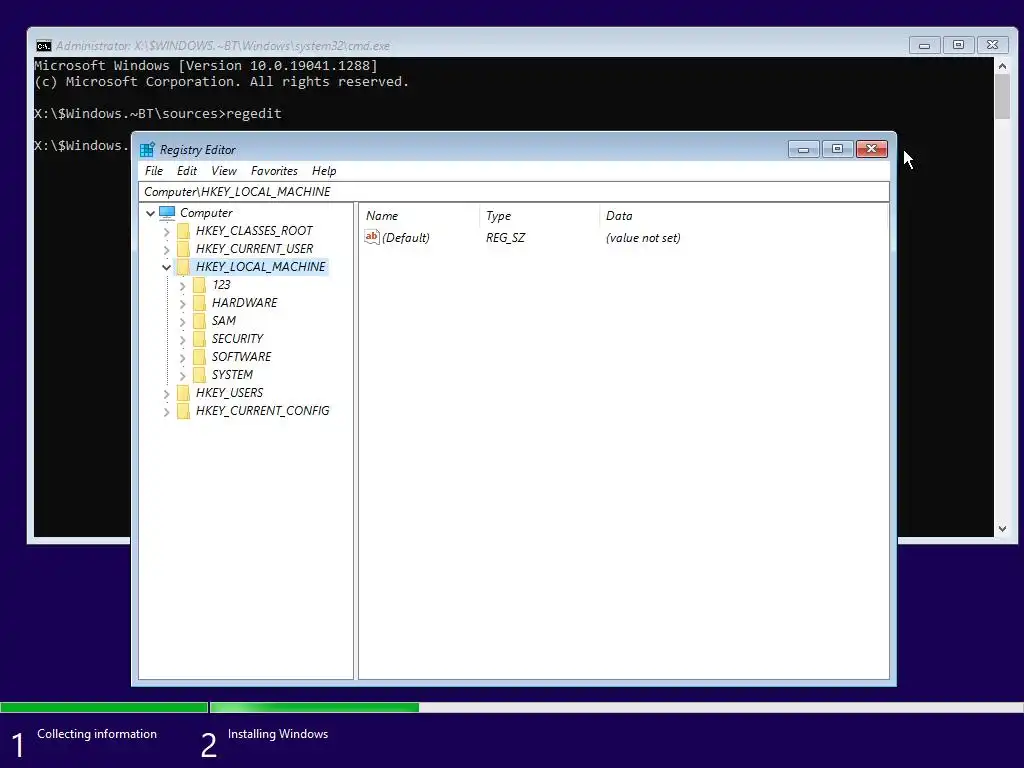Select the (Default) value name

(406, 238)
